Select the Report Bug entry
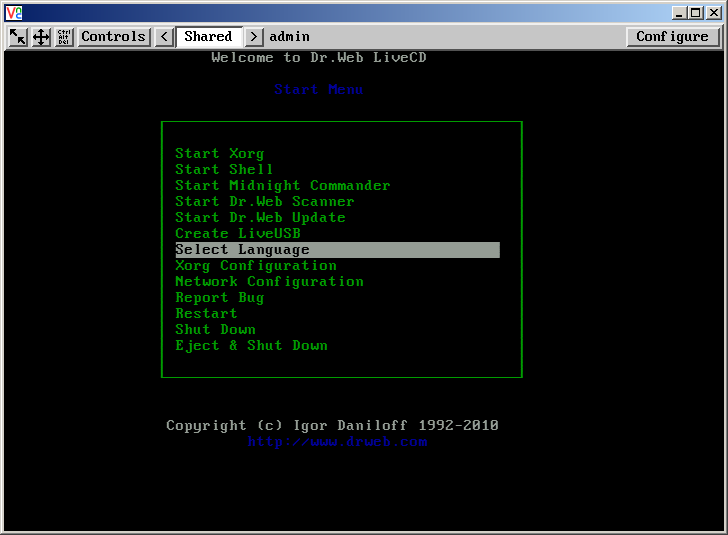The height and width of the screenshot is (535, 728). [220, 298]
